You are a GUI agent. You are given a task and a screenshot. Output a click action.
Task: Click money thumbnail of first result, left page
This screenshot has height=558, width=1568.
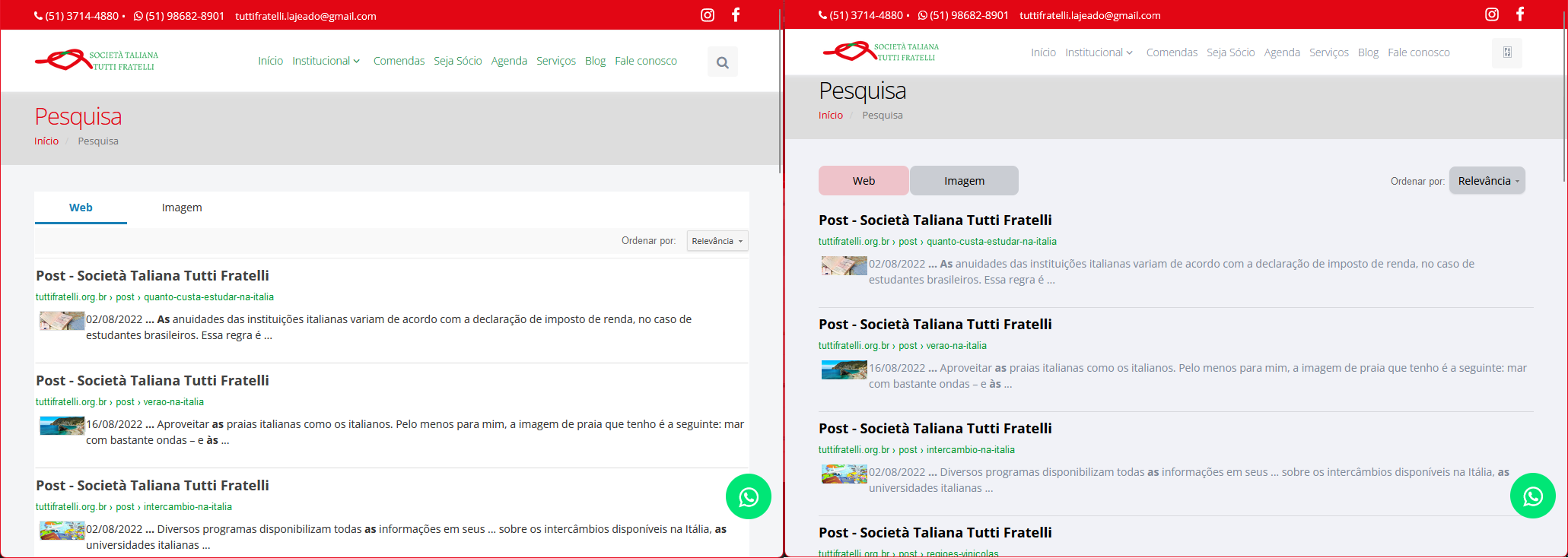(x=62, y=321)
